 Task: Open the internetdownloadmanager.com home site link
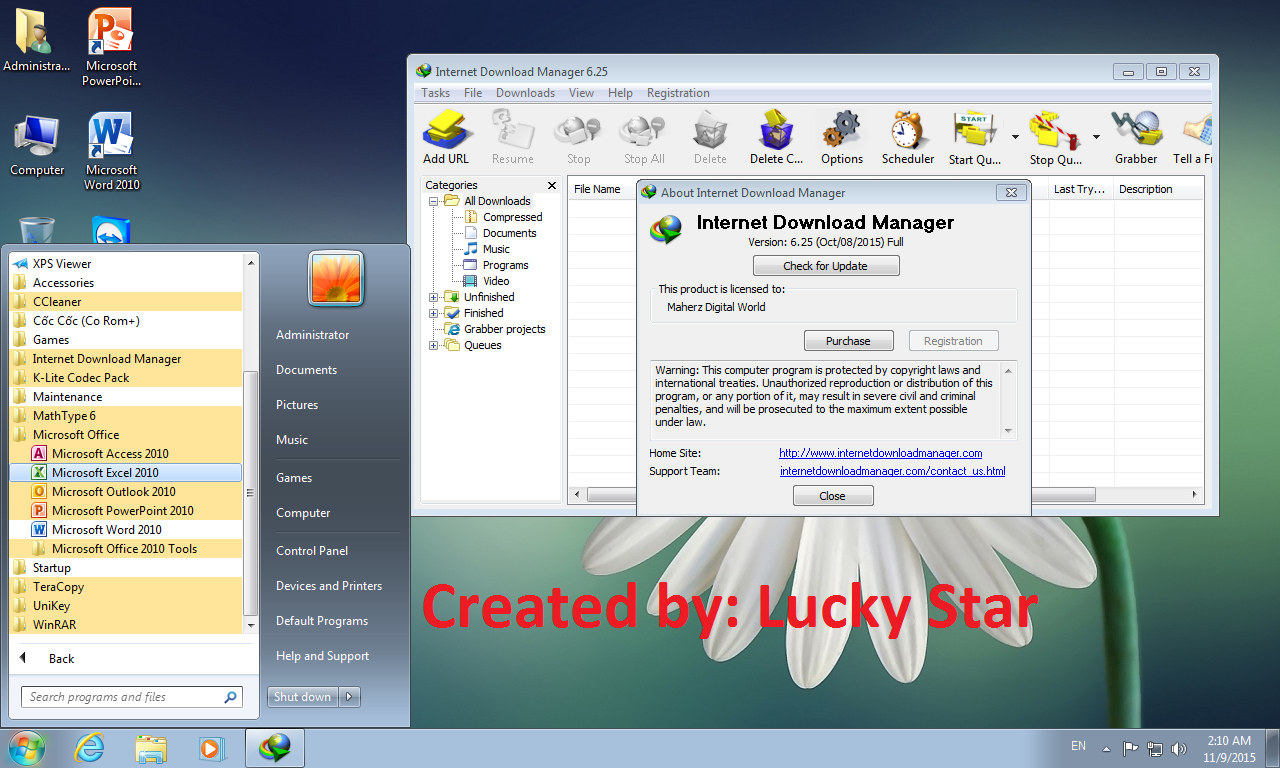880,453
